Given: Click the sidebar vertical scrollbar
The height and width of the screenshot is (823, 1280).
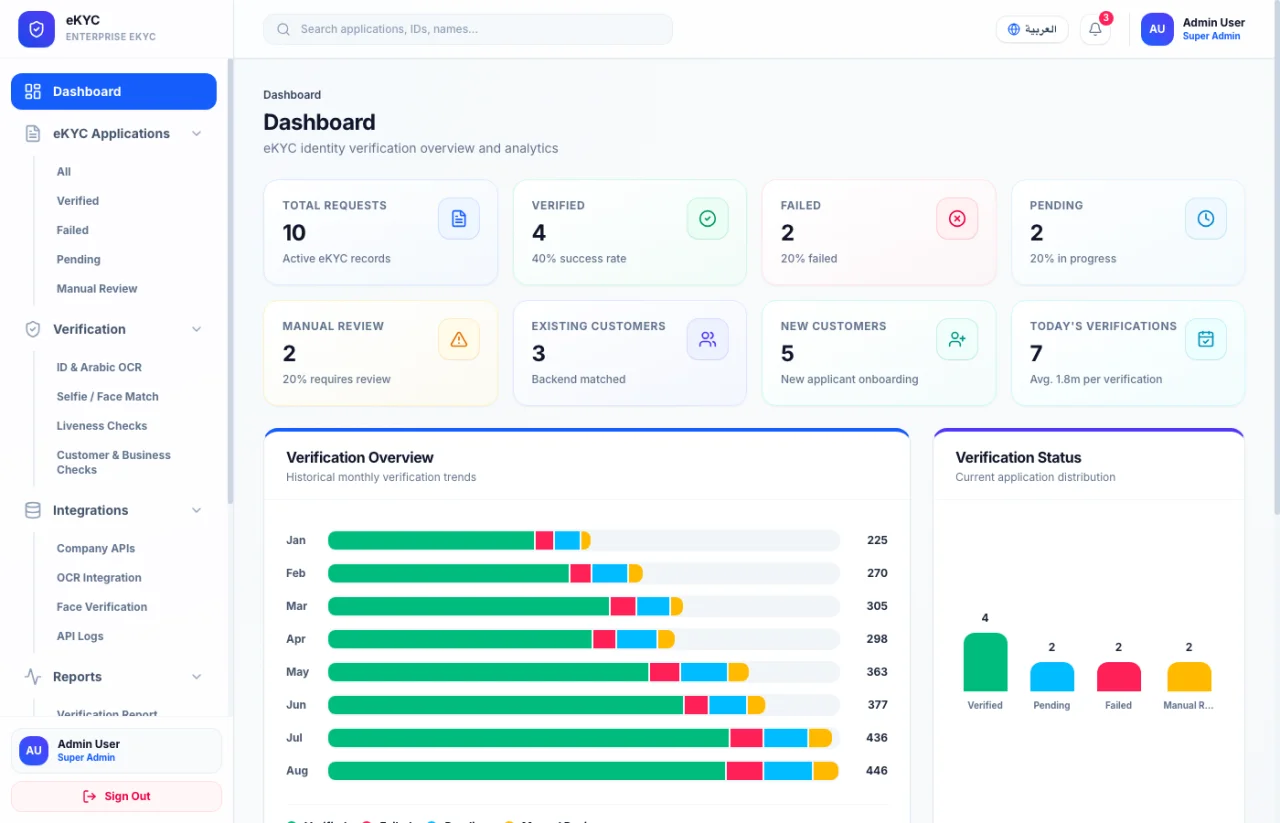Looking at the screenshot, I should (230, 281).
